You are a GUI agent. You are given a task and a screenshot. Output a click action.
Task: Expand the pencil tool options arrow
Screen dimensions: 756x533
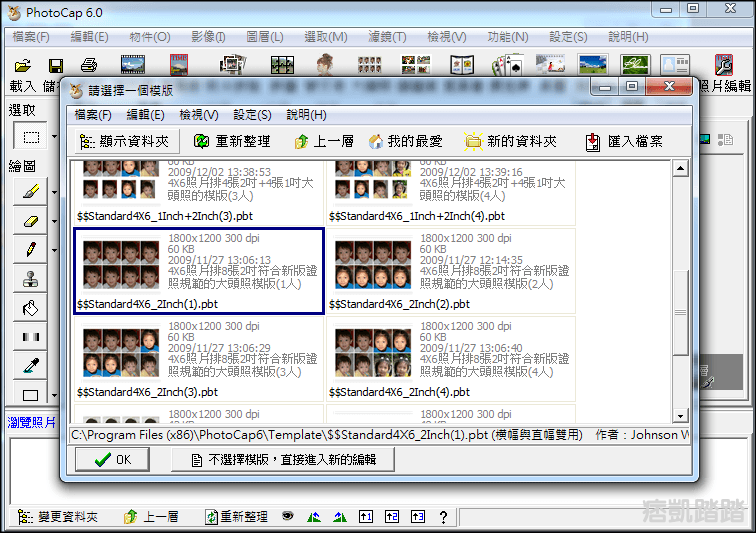click(54, 250)
